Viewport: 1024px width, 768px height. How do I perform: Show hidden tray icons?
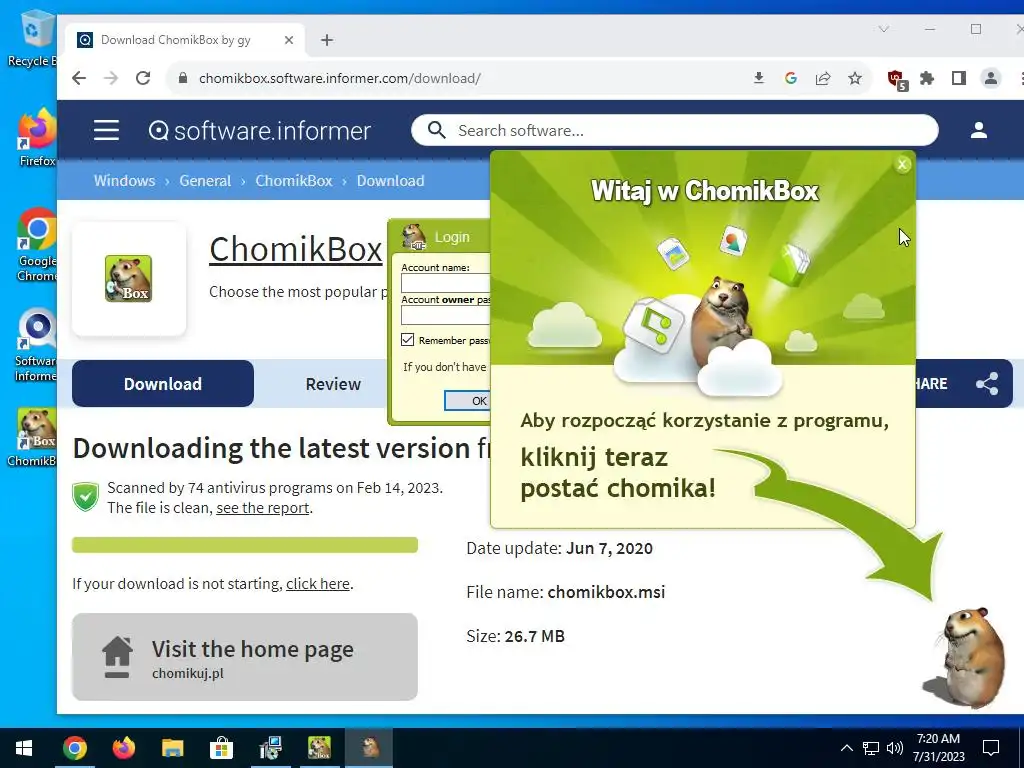846,748
